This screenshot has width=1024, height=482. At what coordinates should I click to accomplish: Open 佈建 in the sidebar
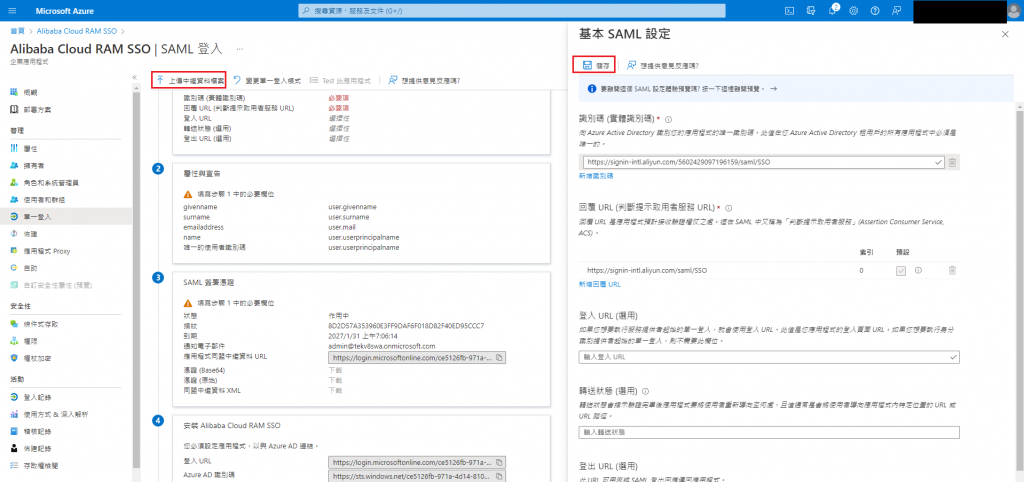31,233
